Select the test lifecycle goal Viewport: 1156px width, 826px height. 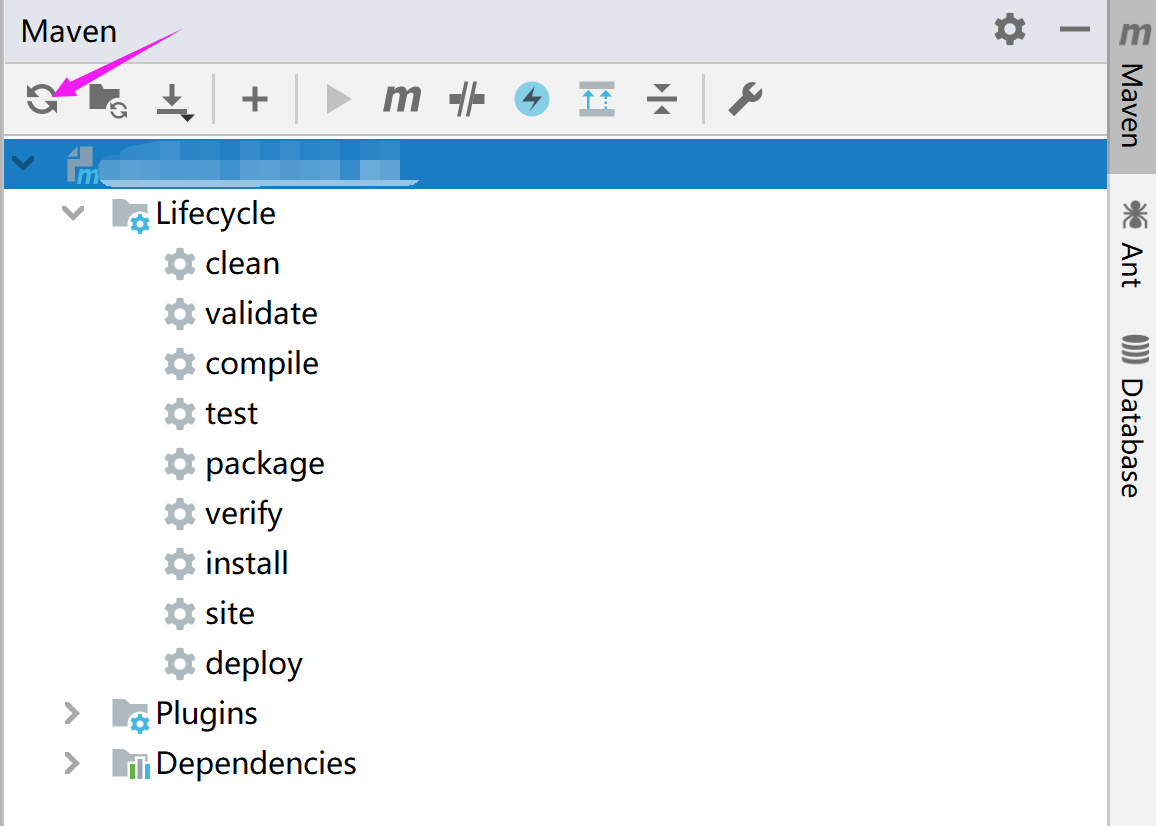(x=231, y=414)
